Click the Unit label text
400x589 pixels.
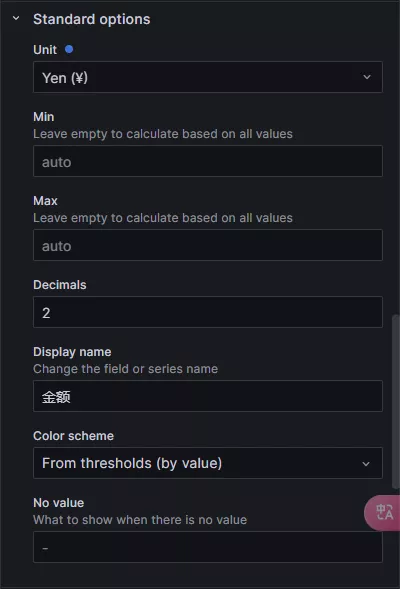point(45,50)
